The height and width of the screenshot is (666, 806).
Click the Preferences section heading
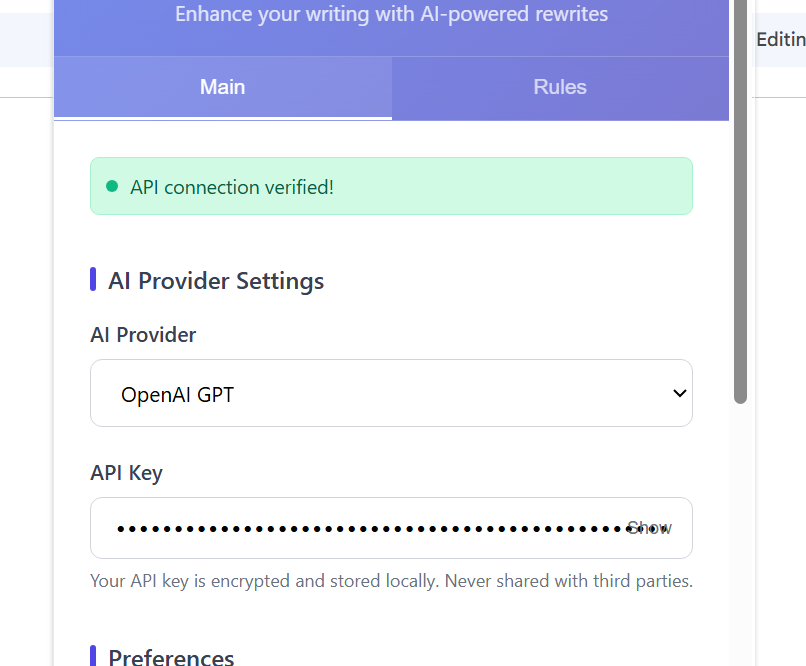[x=171, y=657]
